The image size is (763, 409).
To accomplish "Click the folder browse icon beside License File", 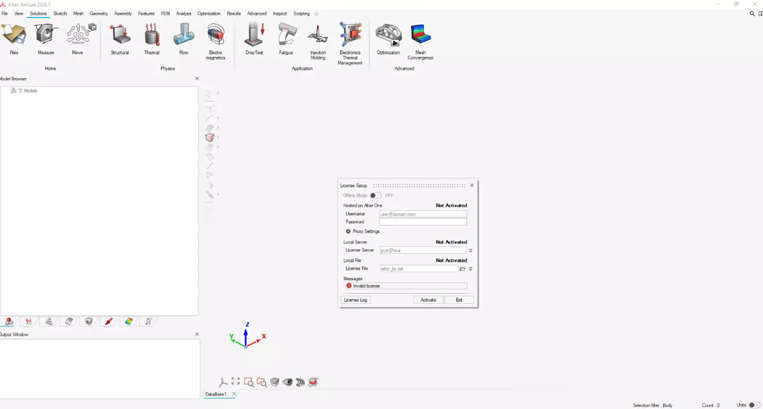I will coord(462,268).
